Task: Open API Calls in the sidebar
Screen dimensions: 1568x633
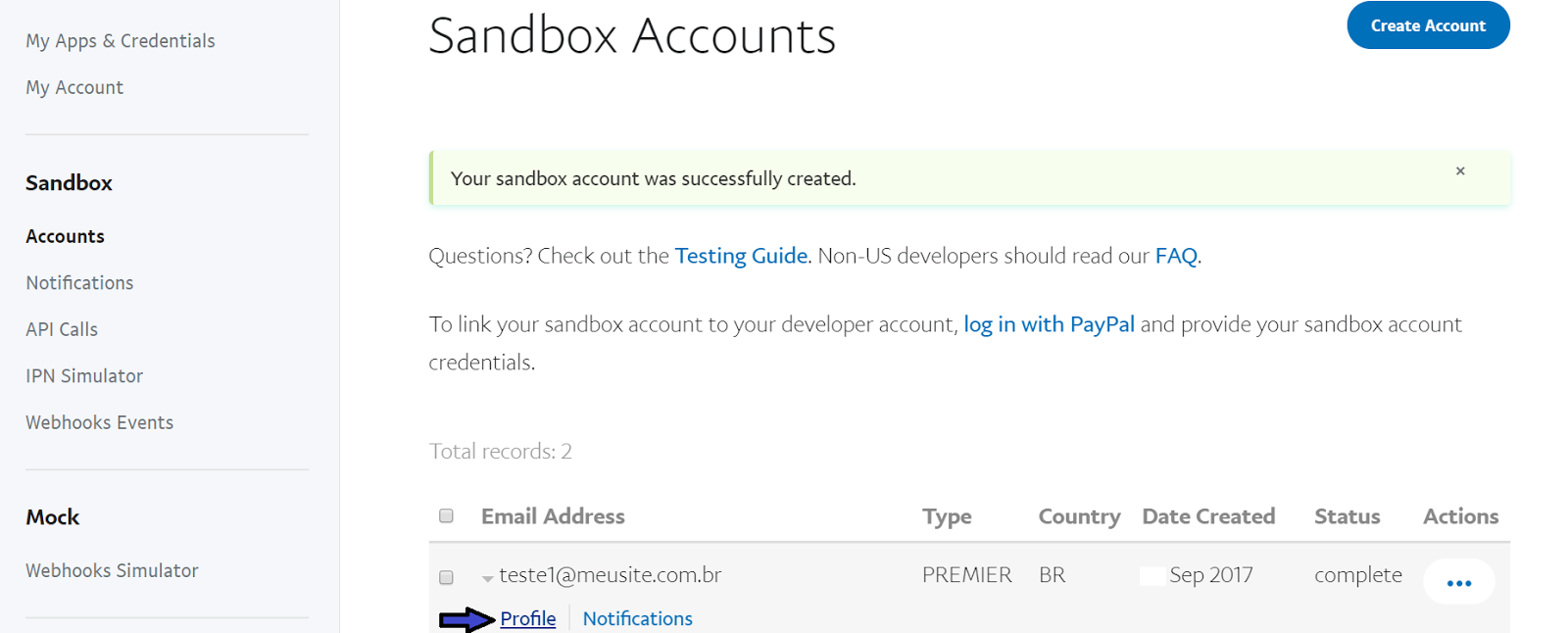Action: [x=62, y=329]
